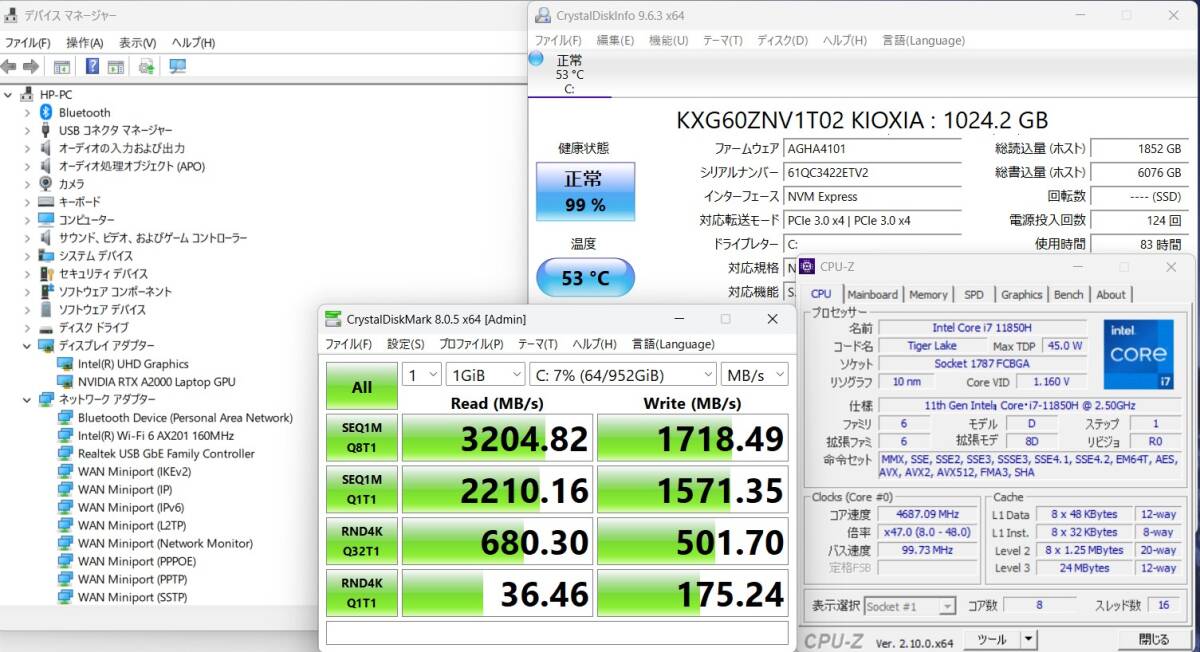1200x652 pixels.
Task: Click the セキュリティ デバイス icon
Action: [46, 274]
